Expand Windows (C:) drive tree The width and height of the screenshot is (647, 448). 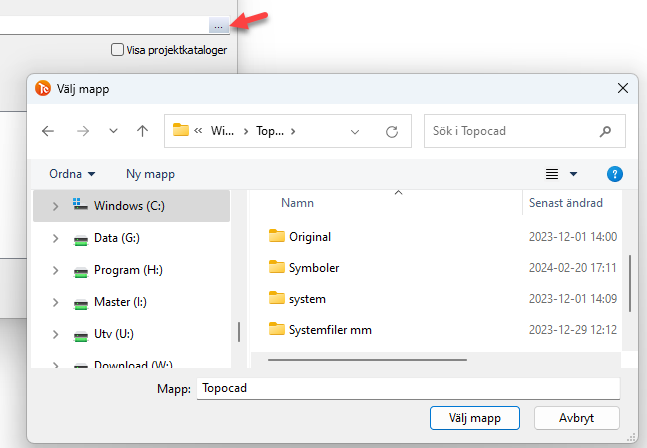55,206
